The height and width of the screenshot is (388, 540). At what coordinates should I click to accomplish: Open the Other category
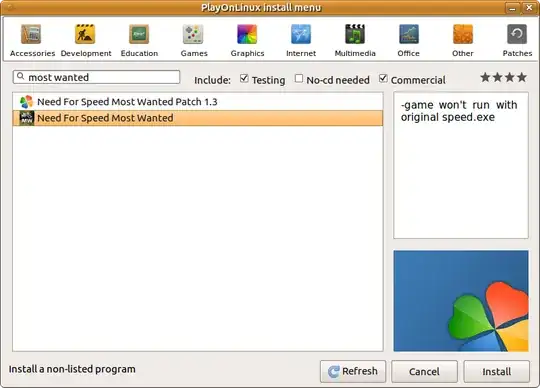point(463,41)
